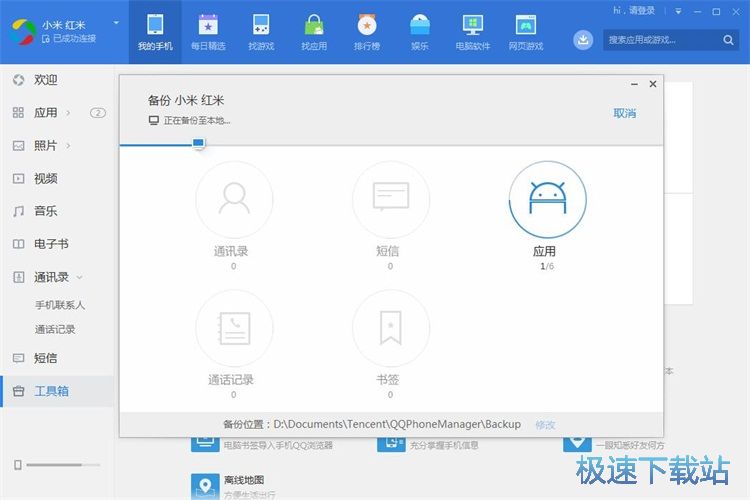Collapse the 通讯录 sidebar section arrow
Image resolution: width=750 pixels, height=500 pixels.
(80, 277)
